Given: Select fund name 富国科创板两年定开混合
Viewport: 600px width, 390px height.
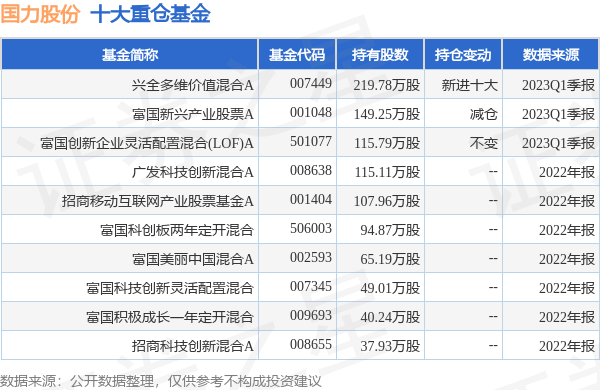Looking at the screenshot, I should (x=177, y=230).
